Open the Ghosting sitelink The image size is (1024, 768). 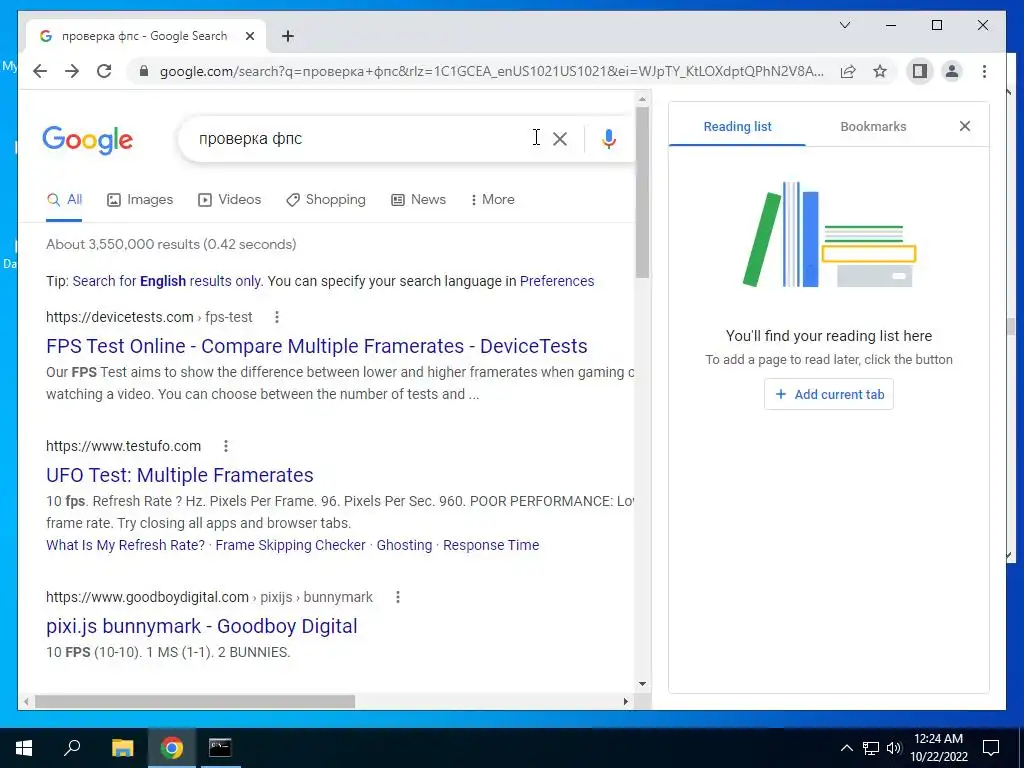pos(404,545)
